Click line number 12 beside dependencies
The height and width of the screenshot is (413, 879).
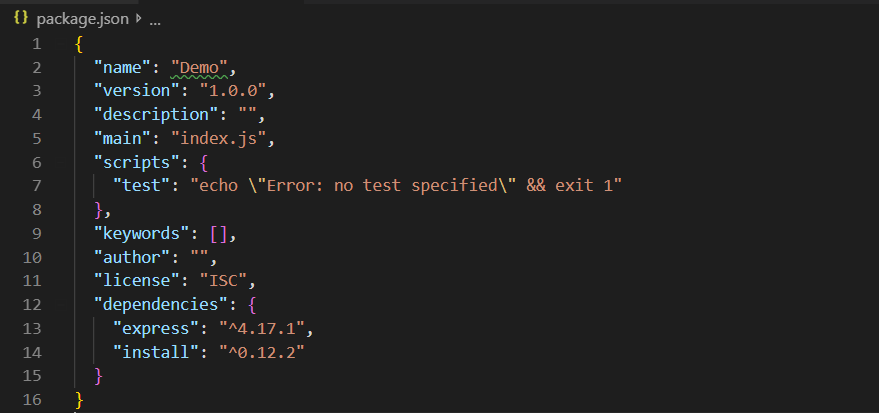coord(33,304)
